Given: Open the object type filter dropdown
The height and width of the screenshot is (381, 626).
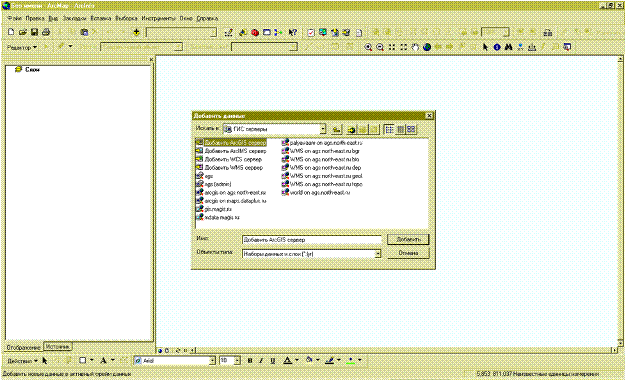Looking at the screenshot, I should point(377,254).
